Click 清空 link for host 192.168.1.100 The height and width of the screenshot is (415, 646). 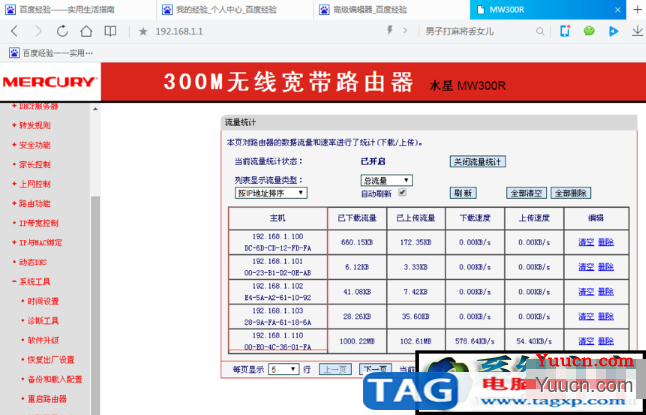[x=586, y=242]
